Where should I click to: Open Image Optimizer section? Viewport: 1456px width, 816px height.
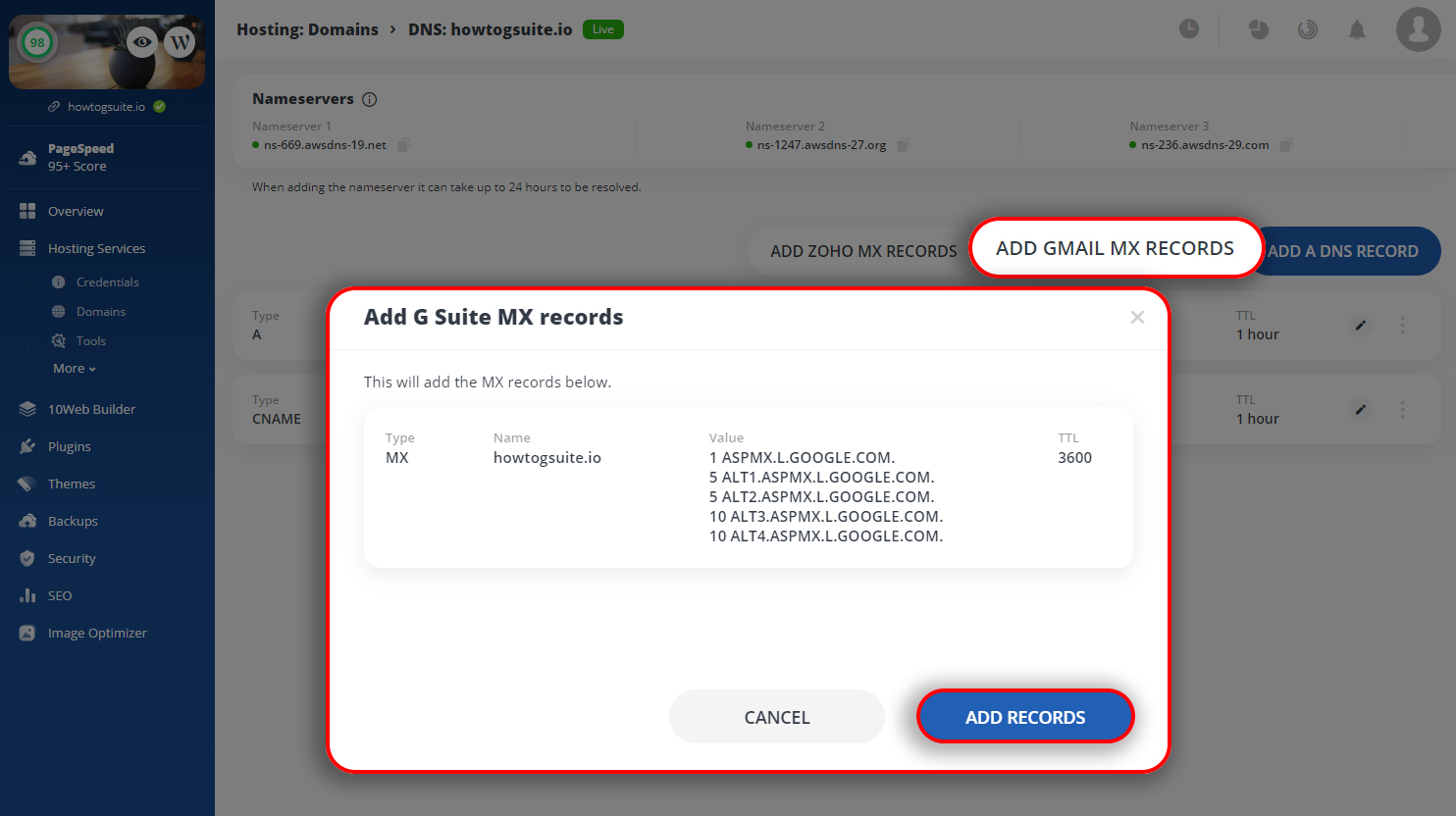click(x=97, y=633)
